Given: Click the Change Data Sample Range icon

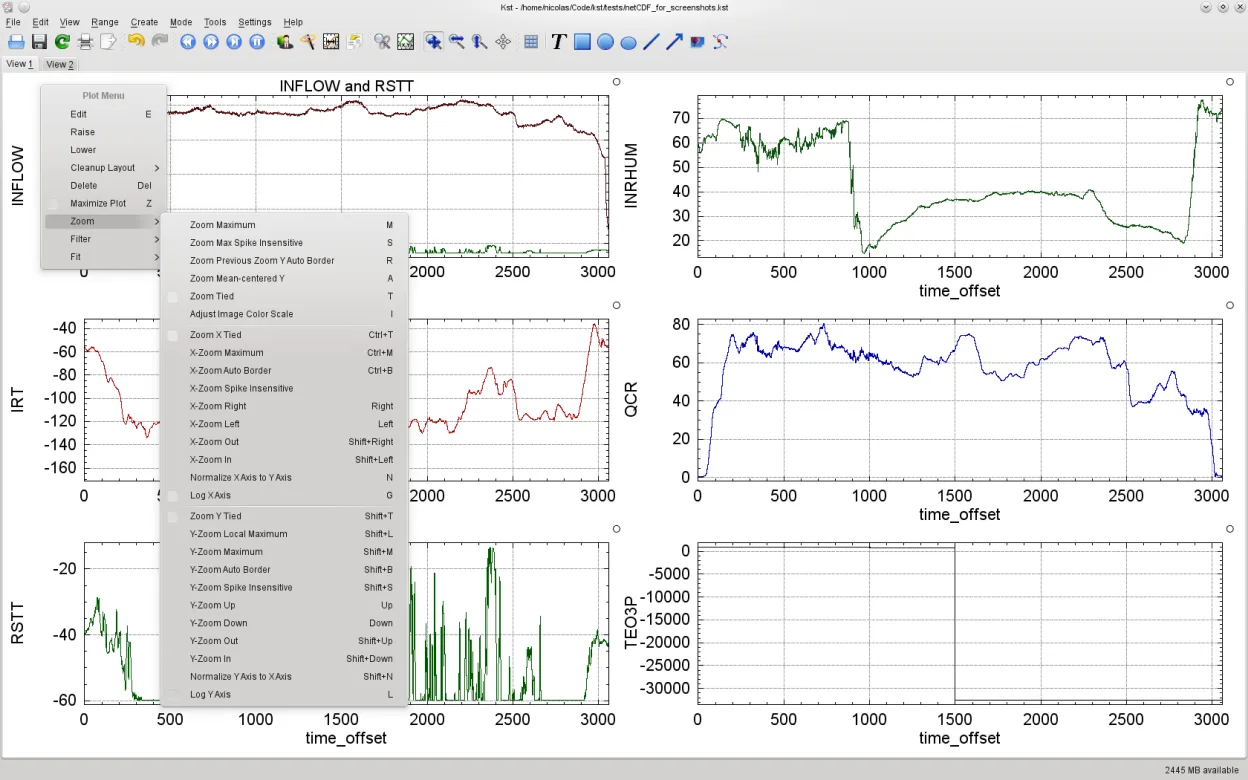Looking at the screenshot, I should (x=331, y=42).
